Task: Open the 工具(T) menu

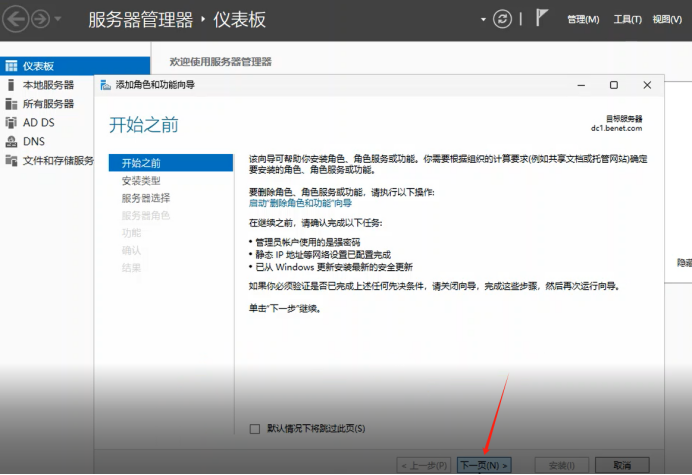Action: 627,19
